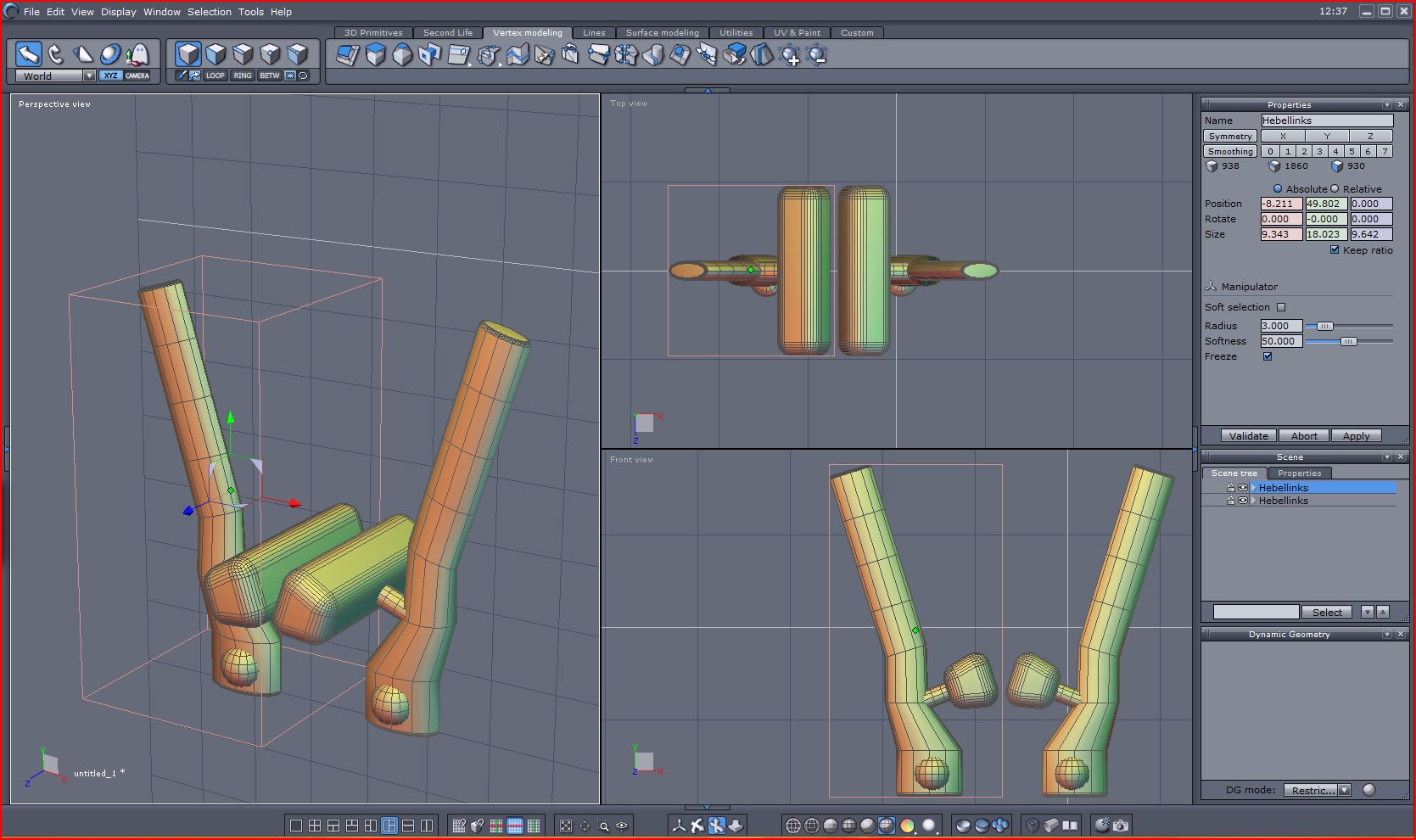1416x840 pixels.
Task: Click the zoom magnifier icon in bottom bar
Action: tap(603, 825)
